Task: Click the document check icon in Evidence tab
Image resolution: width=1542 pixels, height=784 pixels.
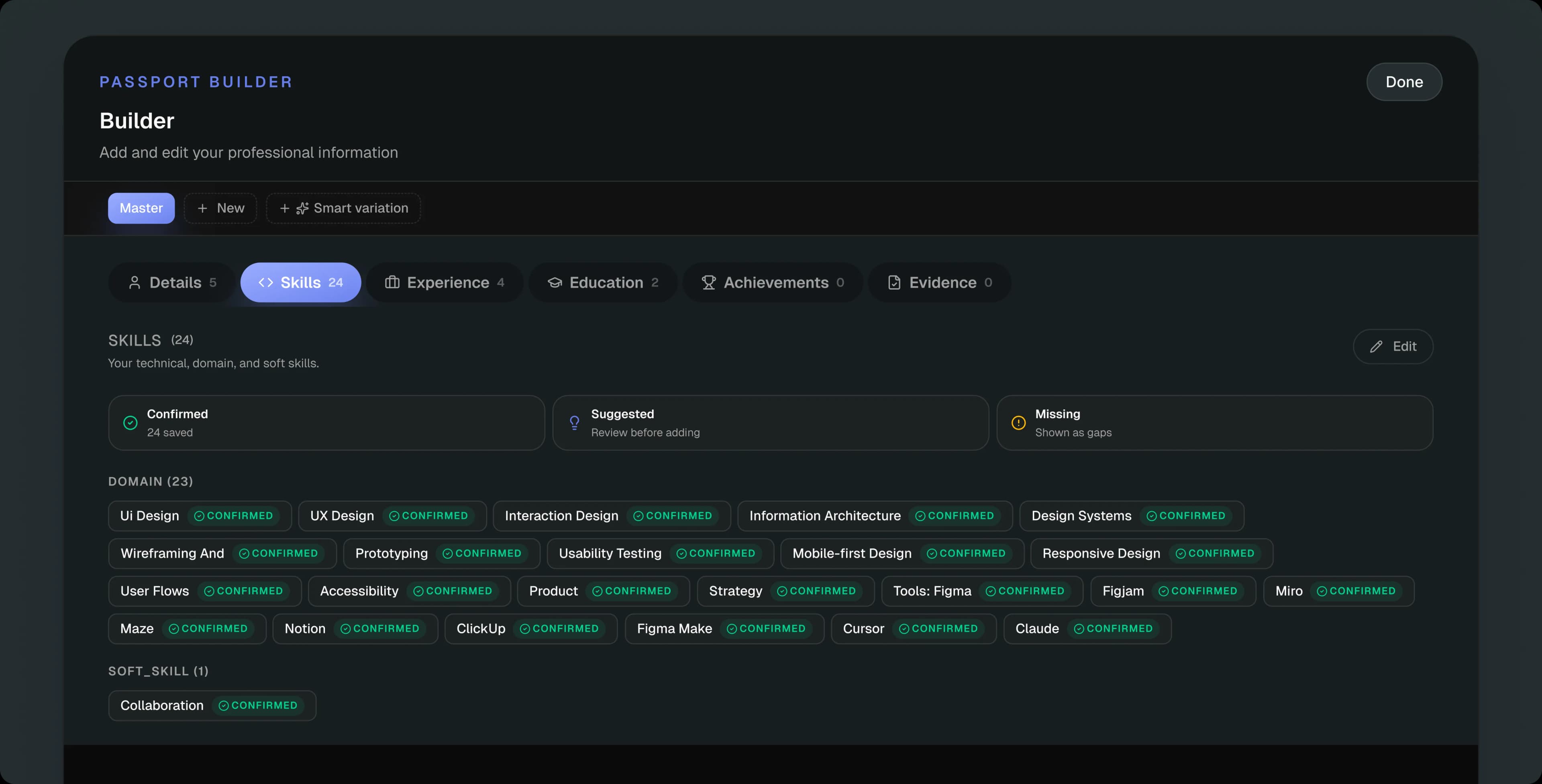Action: 894,283
